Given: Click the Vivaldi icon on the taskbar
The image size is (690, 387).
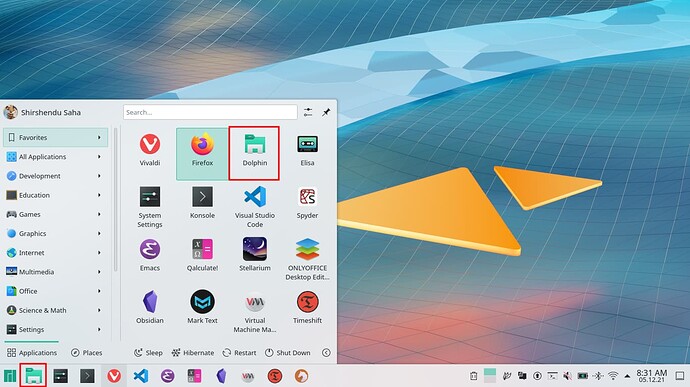Looking at the screenshot, I should 114,376.
